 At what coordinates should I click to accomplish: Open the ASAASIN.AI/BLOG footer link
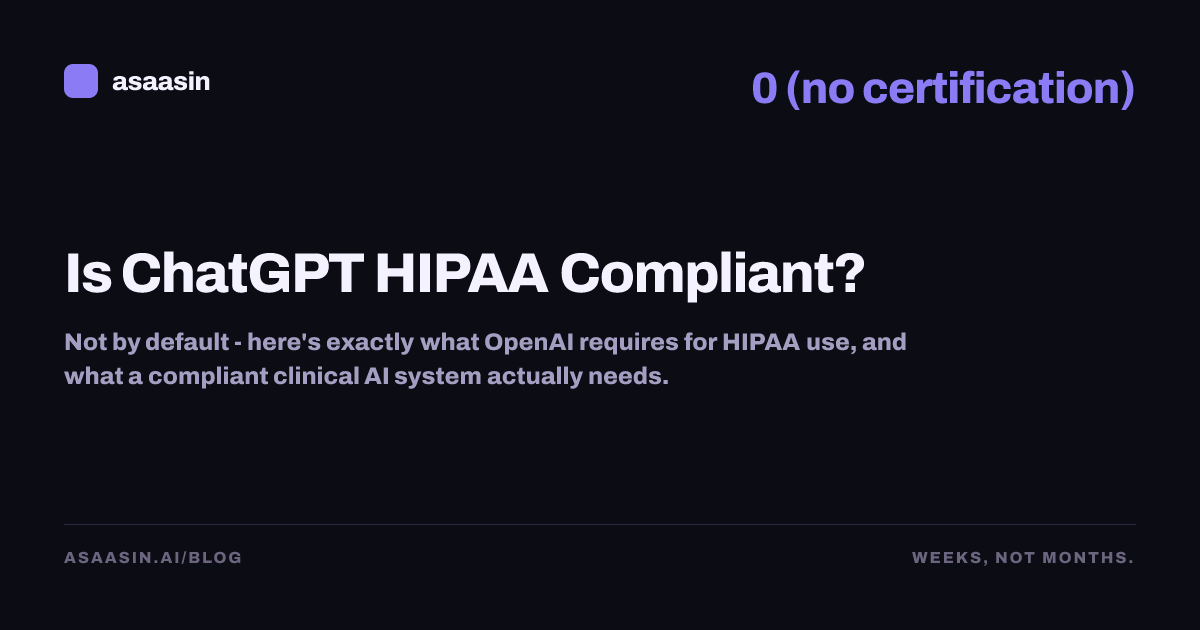point(153,557)
